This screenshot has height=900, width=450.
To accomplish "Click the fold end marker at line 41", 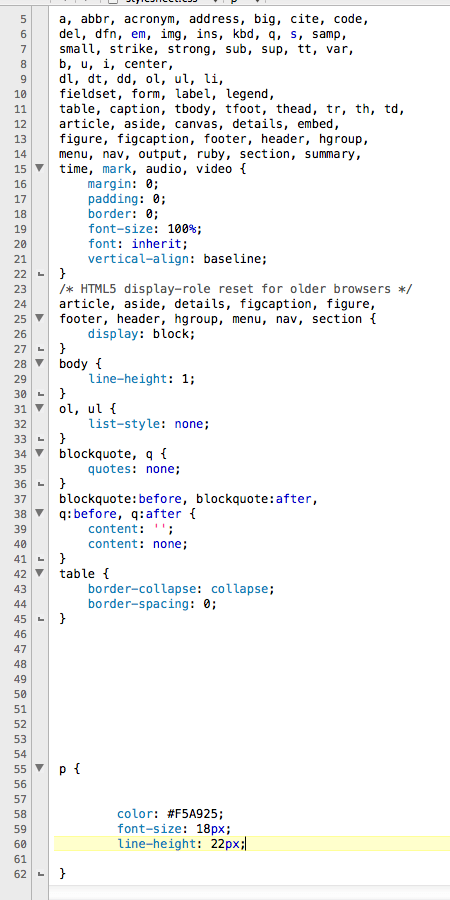I will (40, 559).
